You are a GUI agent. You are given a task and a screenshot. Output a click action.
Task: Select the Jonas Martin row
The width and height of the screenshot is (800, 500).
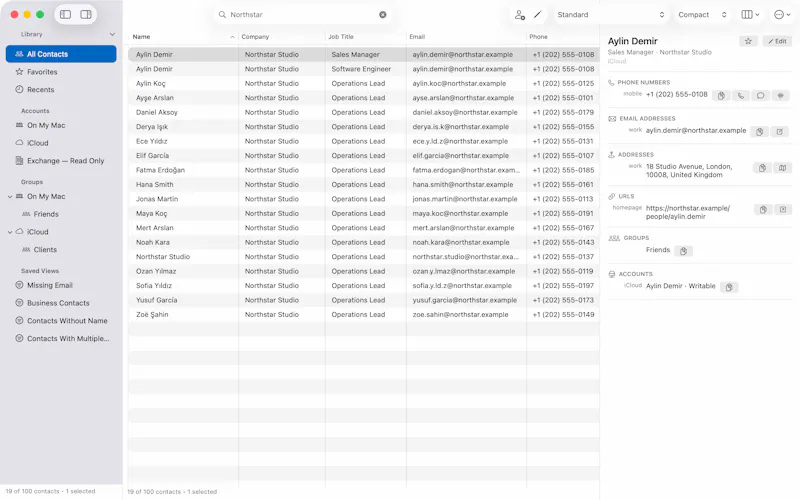[x=364, y=199]
